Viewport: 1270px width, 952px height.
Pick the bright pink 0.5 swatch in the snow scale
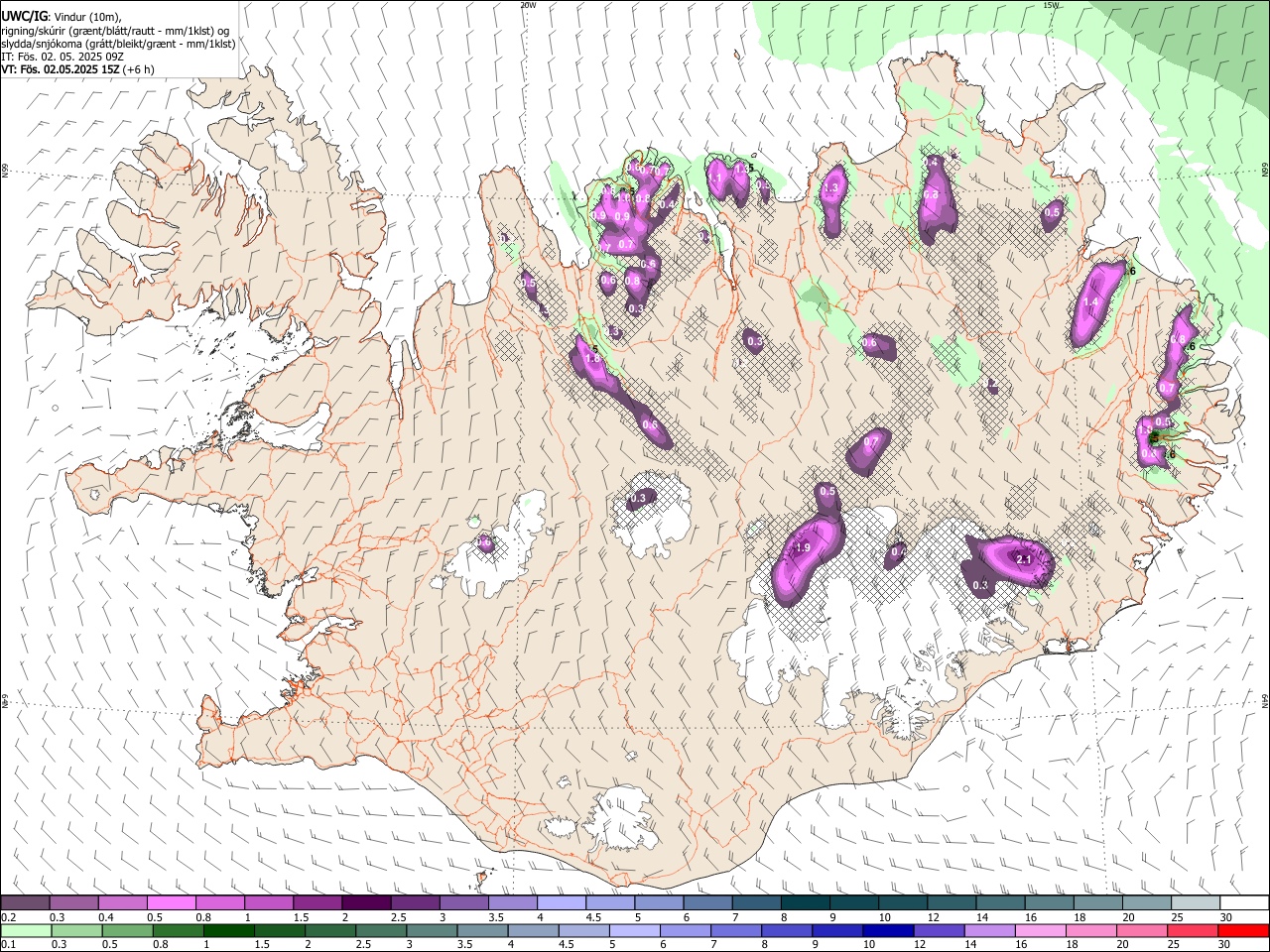172,903
